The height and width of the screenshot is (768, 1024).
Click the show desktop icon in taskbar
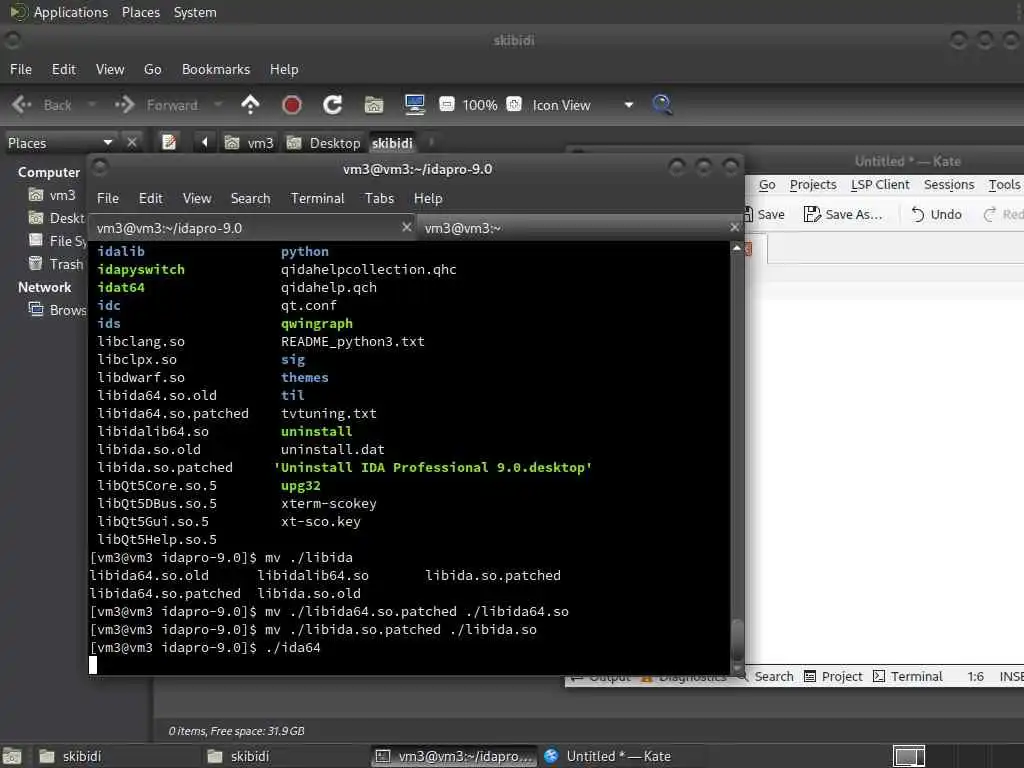point(12,756)
